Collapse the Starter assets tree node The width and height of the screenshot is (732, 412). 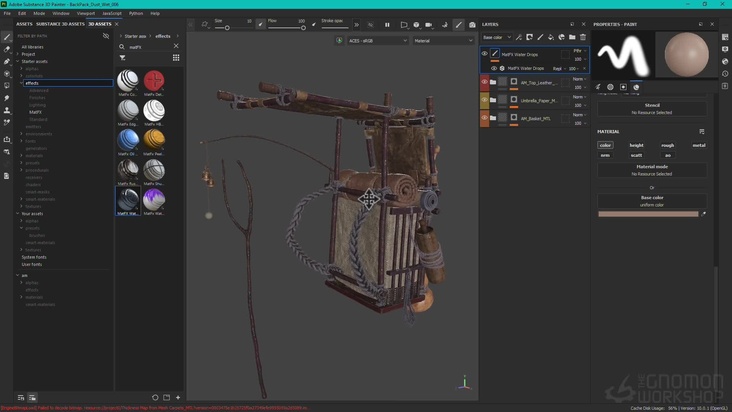coord(18,61)
